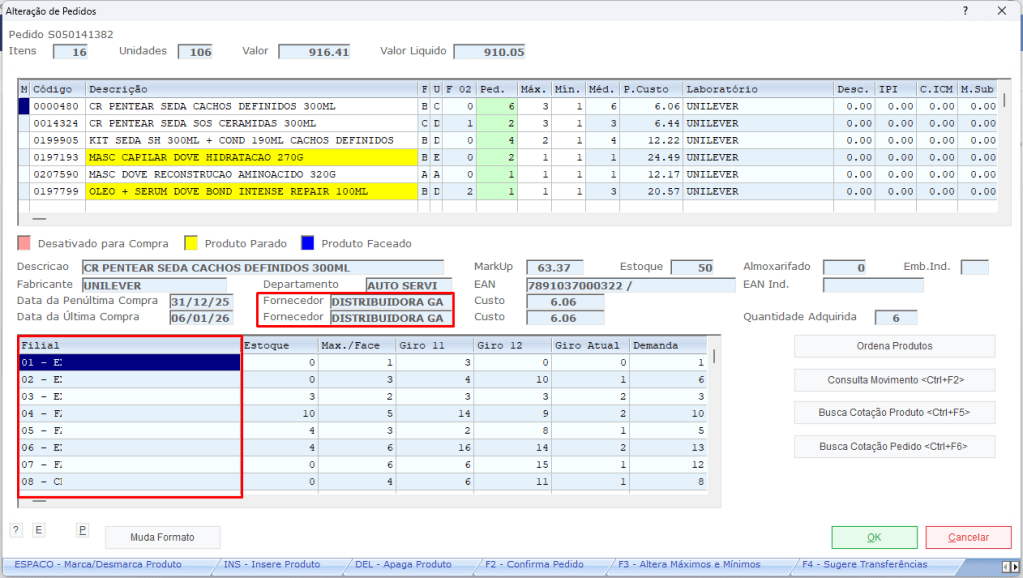Select the 'INS - Insere Produto' tab

pos(272,565)
